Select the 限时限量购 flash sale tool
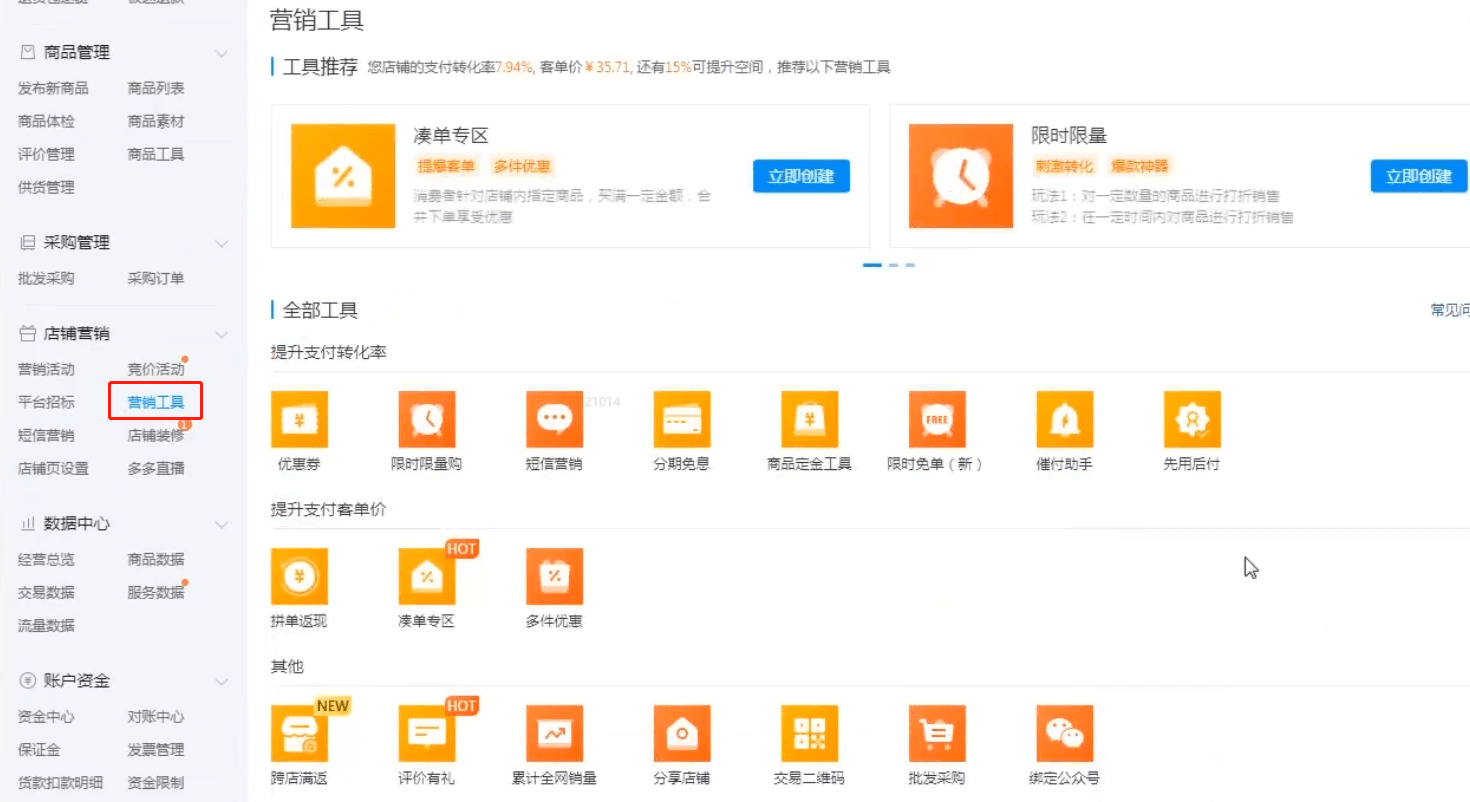 pyautogui.click(x=426, y=420)
